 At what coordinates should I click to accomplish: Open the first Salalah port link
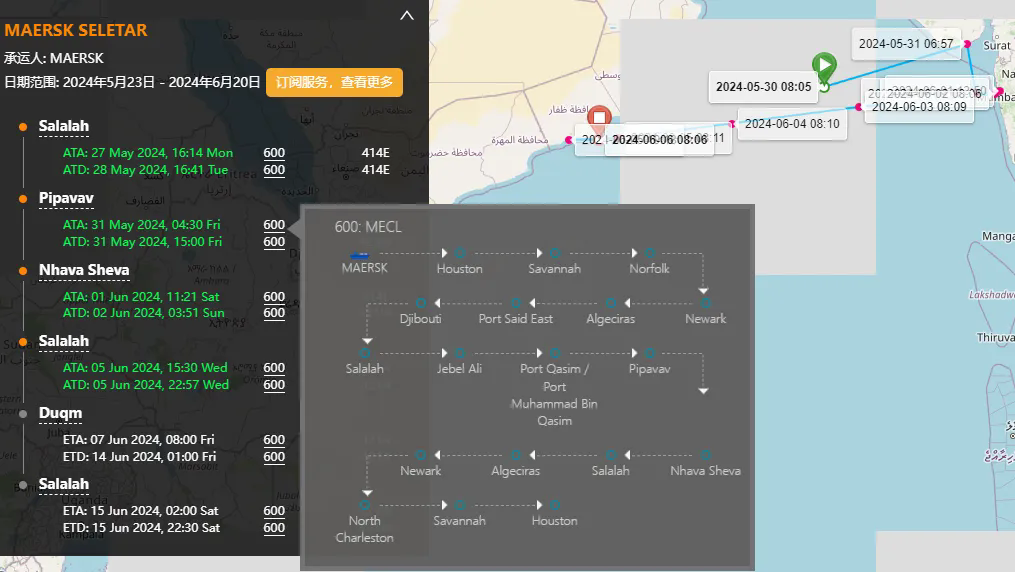63,126
